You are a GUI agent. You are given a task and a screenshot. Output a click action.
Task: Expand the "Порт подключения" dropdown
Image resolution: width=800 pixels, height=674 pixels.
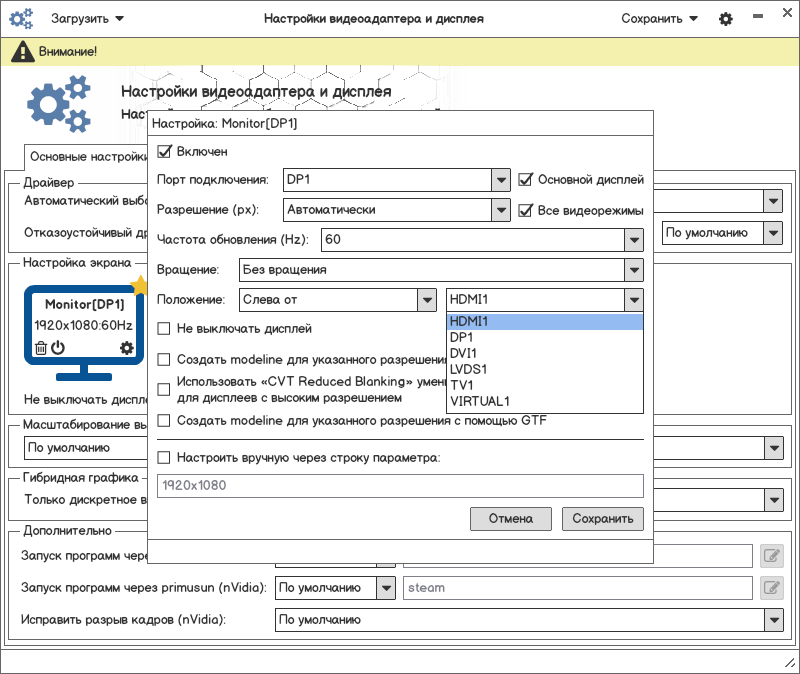[501, 180]
